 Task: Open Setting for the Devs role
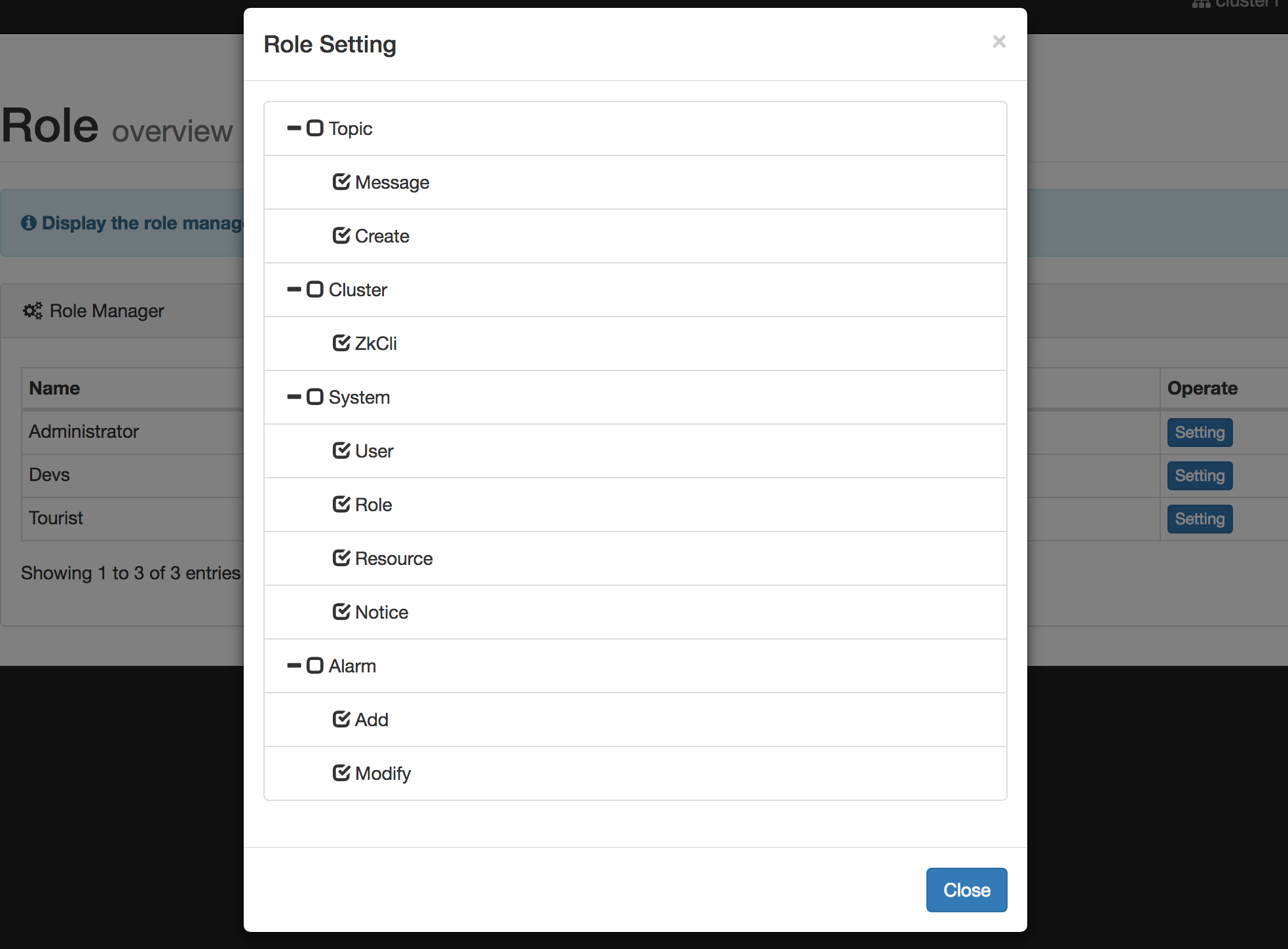[x=1200, y=476]
